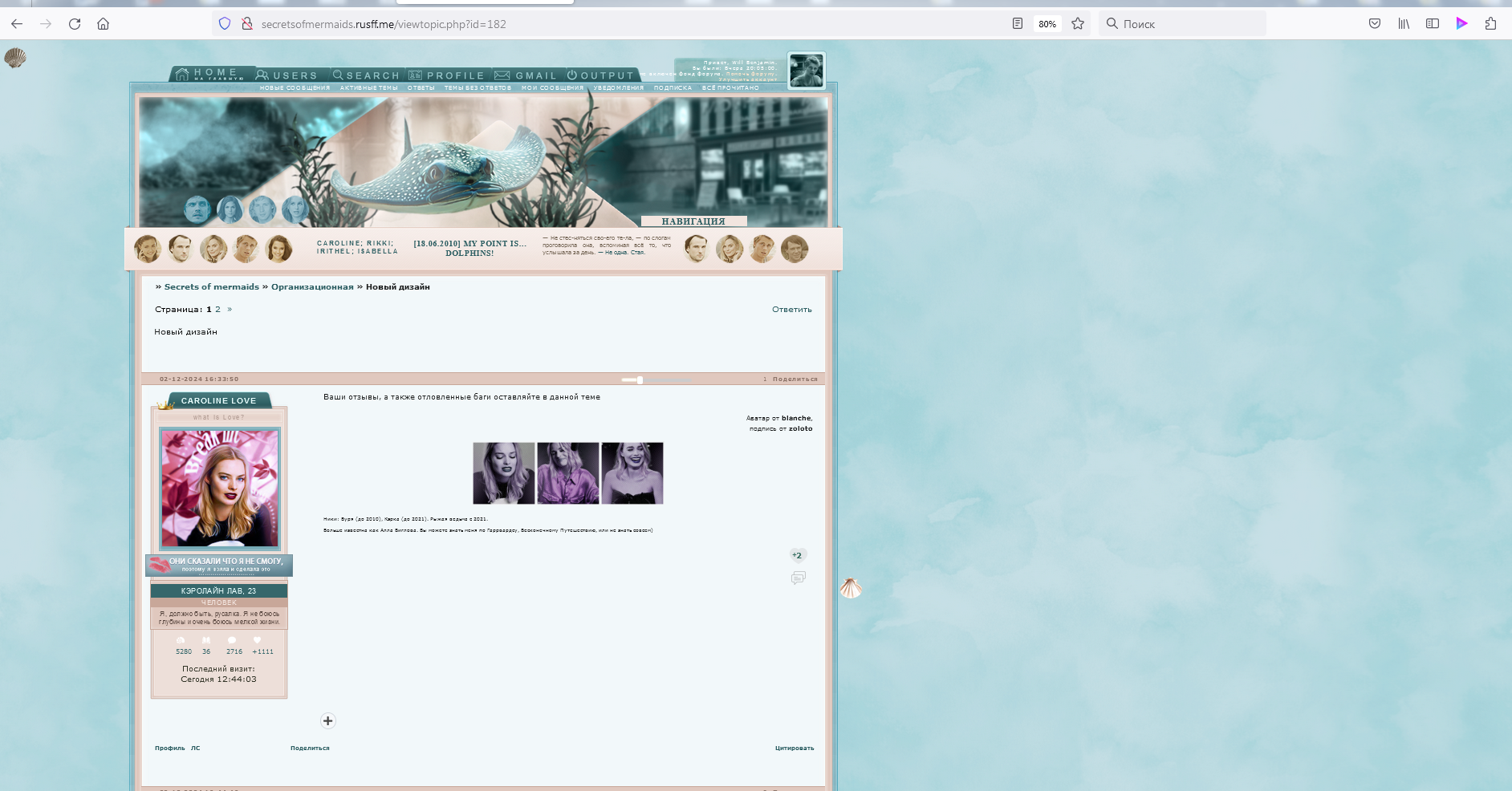1512x791 pixels.
Task: Open Темы без ответов submenu link
Action: coord(478,88)
